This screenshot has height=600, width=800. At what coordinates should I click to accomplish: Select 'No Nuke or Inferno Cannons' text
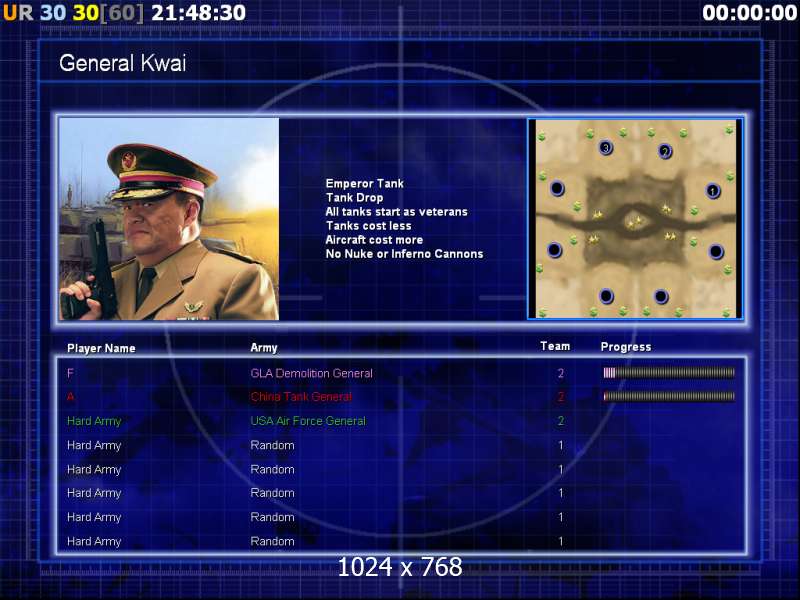click(x=404, y=254)
